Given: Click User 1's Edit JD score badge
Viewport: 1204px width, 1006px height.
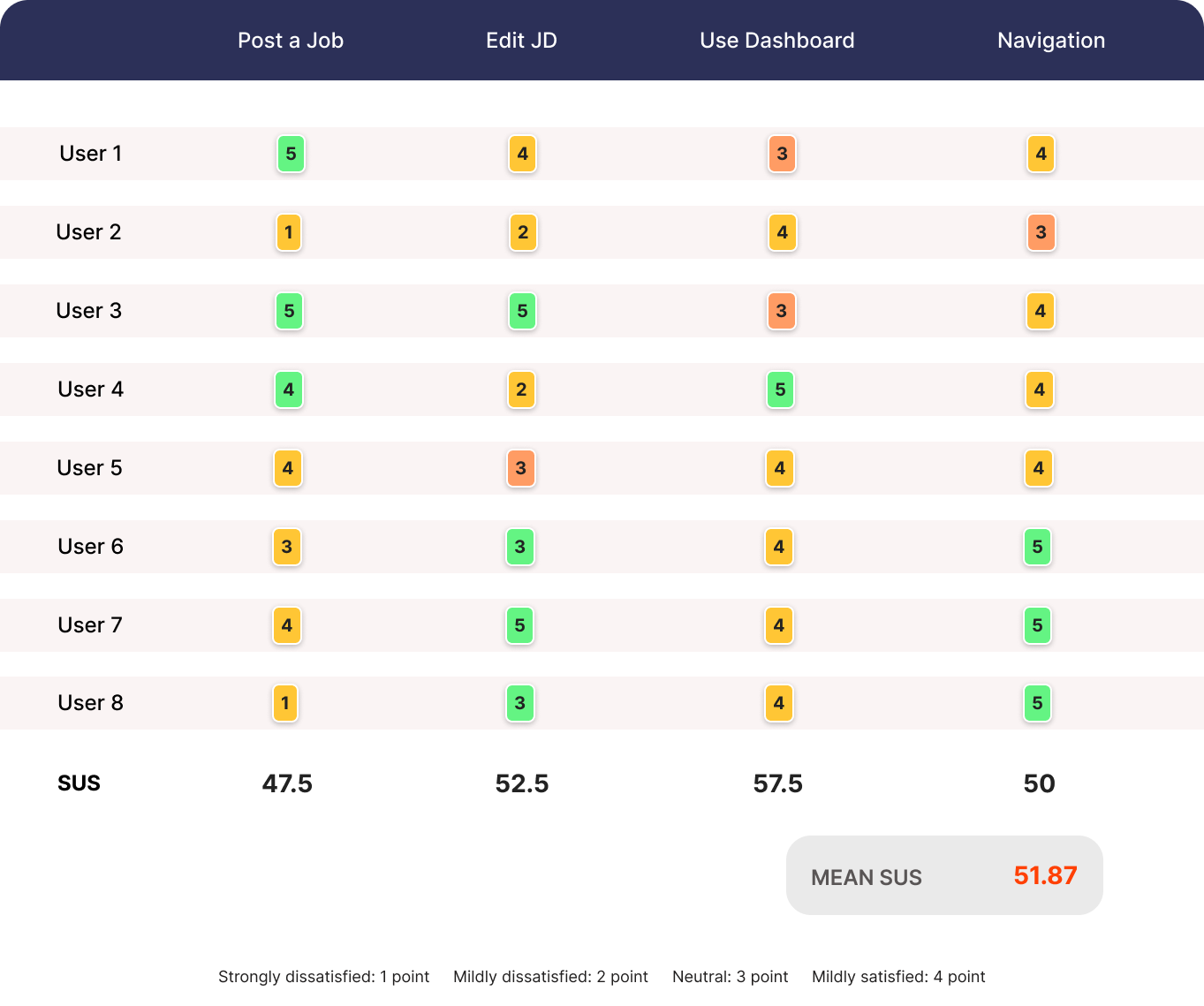Looking at the screenshot, I should [x=523, y=154].
